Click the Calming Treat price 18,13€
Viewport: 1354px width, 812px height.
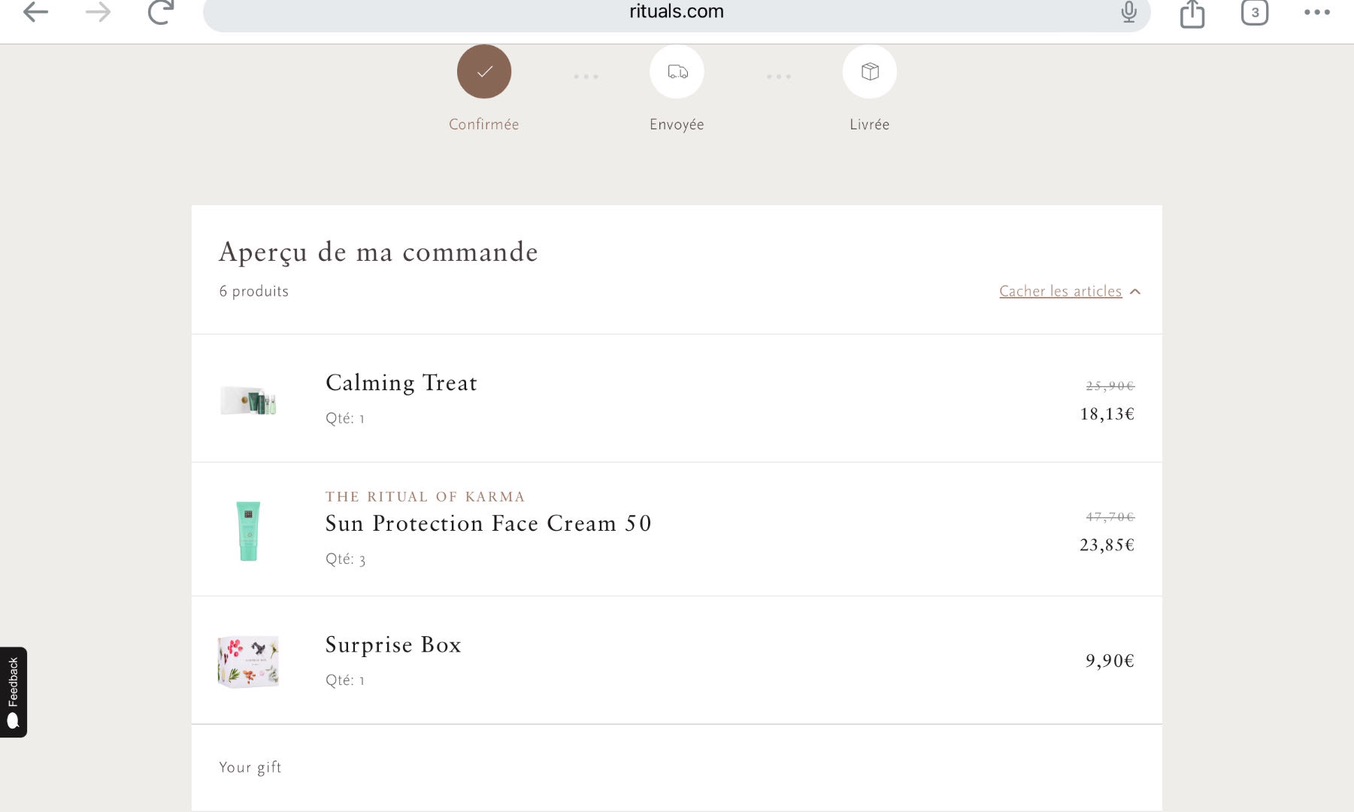coord(1107,414)
